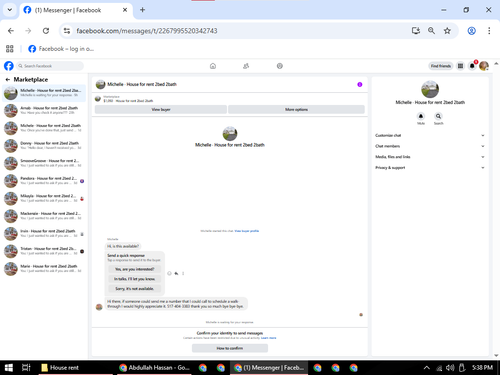Mute the conversation with the bell icon
This screenshot has height=375, width=500.
[x=421, y=116]
